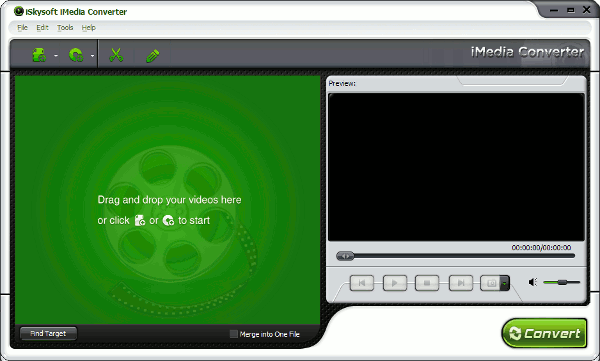Select the pencil Edit tool
Viewport: 600px width, 361px height.
(153, 56)
